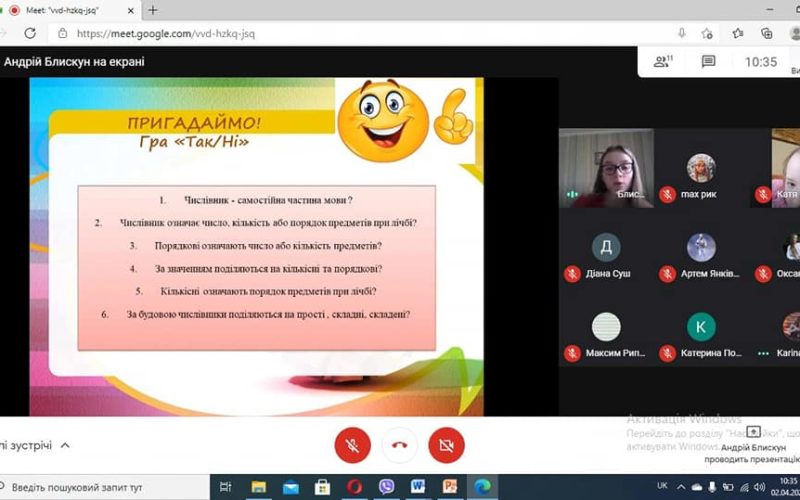Toggle the microphone mute button
The width and height of the screenshot is (800, 500).
coord(352,444)
